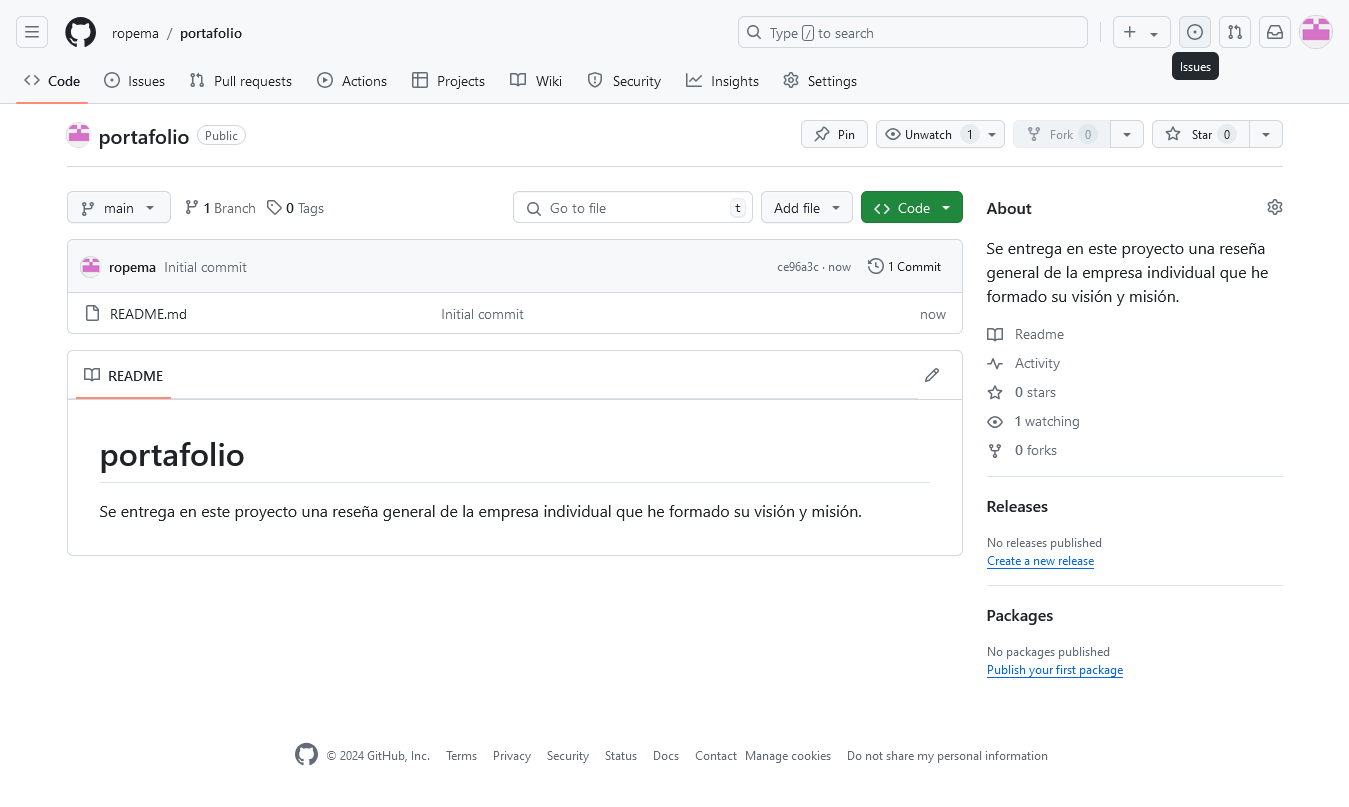
Task: Open commit hash ce96a3c
Action: [798, 267]
